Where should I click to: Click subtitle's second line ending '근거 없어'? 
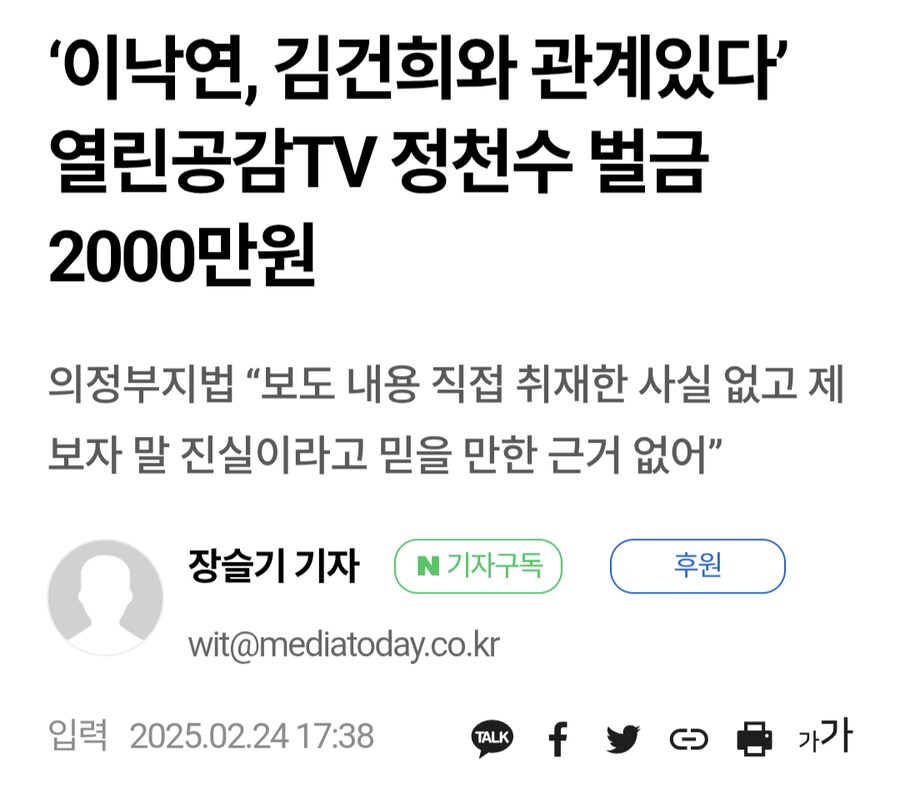pos(385,454)
